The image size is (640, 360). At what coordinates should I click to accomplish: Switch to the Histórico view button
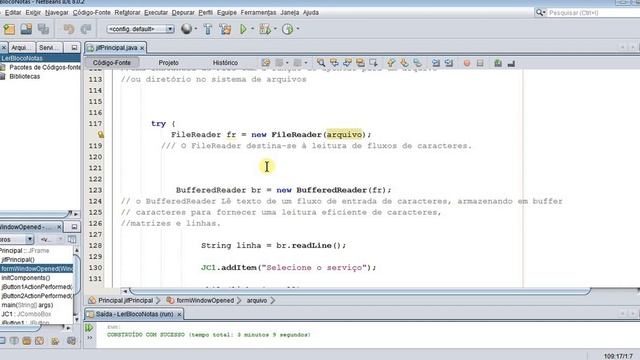225,62
